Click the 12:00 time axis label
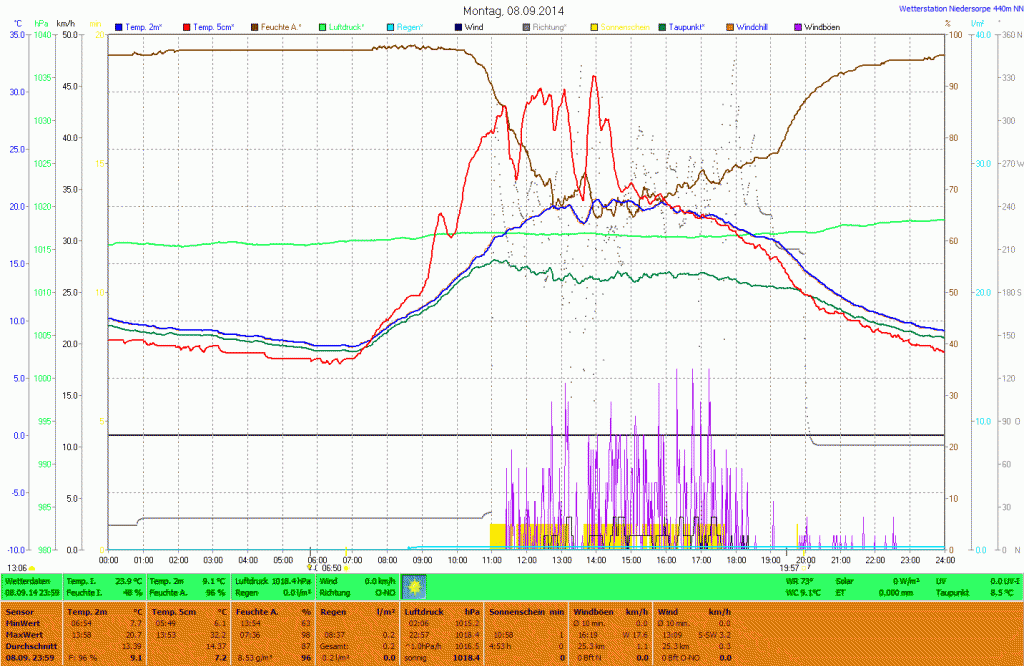Screen dimensions: 1024x666 point(526,560)
